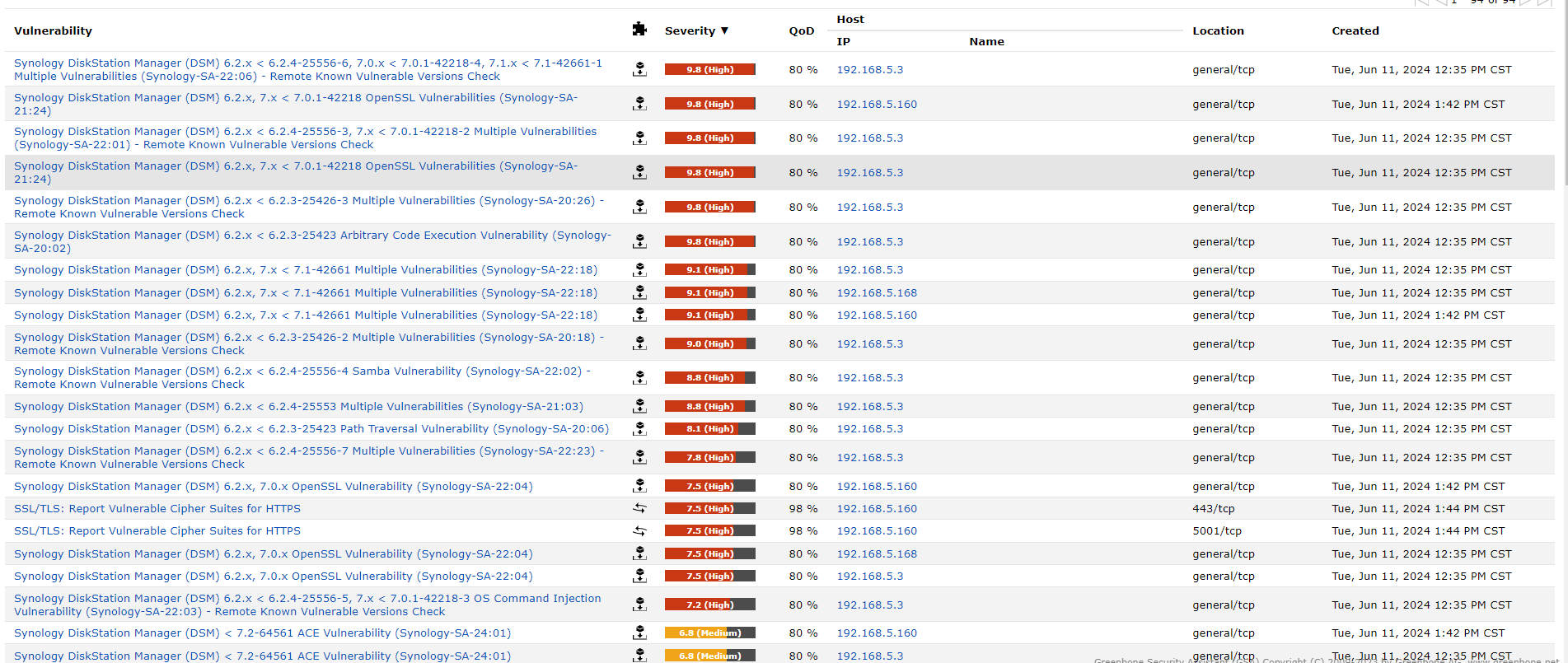Click mitigation arrows icon for 443/tcp SSL/TLS row
This screenshot has width=1568, height=663.
click(639, 508)
